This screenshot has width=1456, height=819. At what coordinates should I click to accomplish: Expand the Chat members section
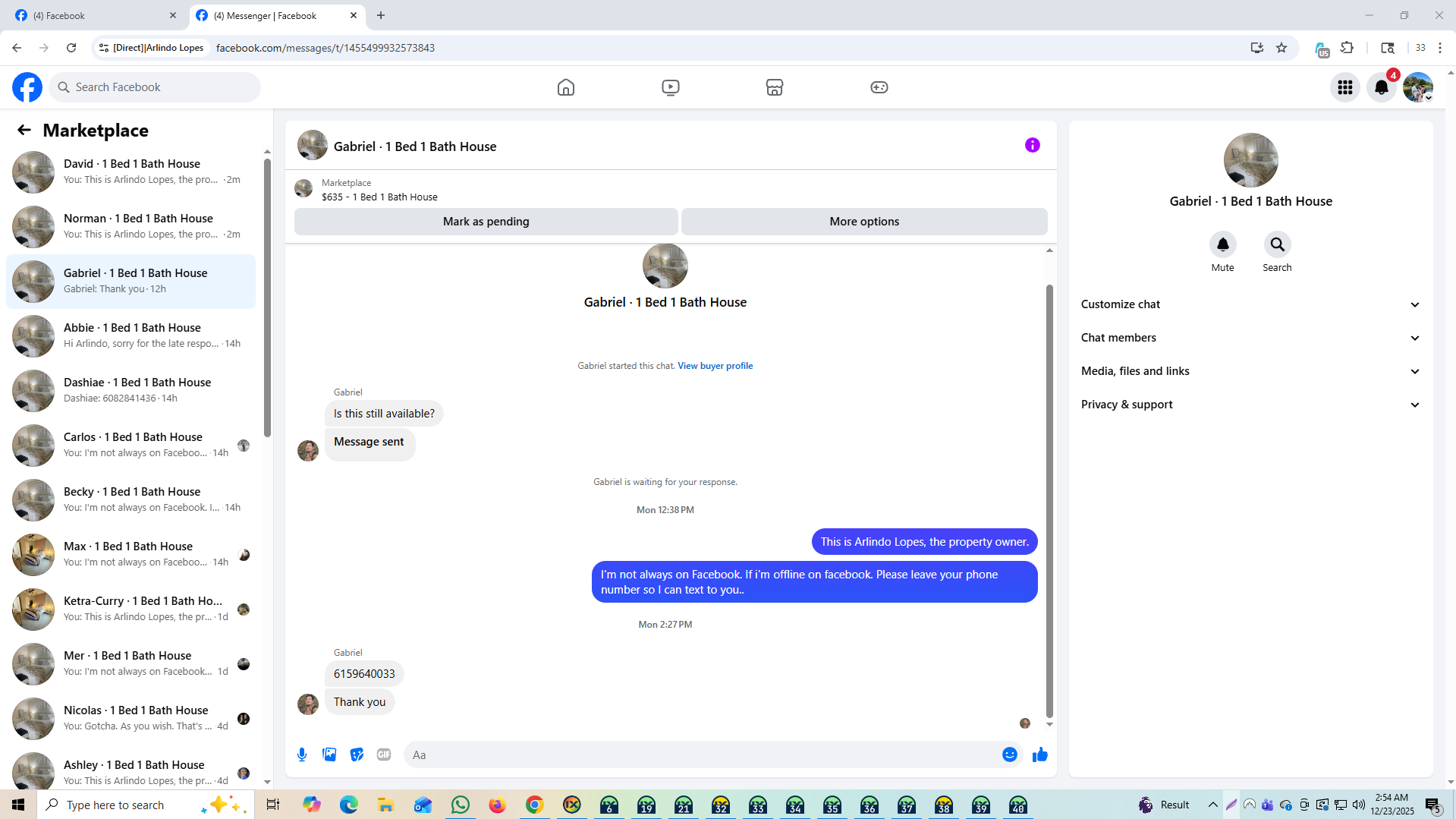(1250, 338)
